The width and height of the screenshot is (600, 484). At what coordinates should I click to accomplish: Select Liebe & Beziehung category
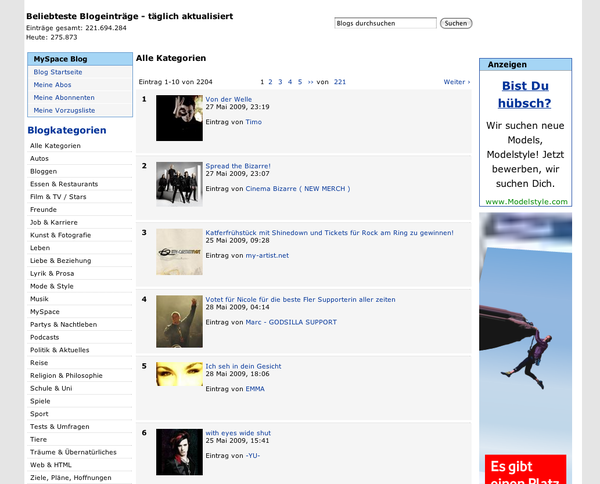60,261
